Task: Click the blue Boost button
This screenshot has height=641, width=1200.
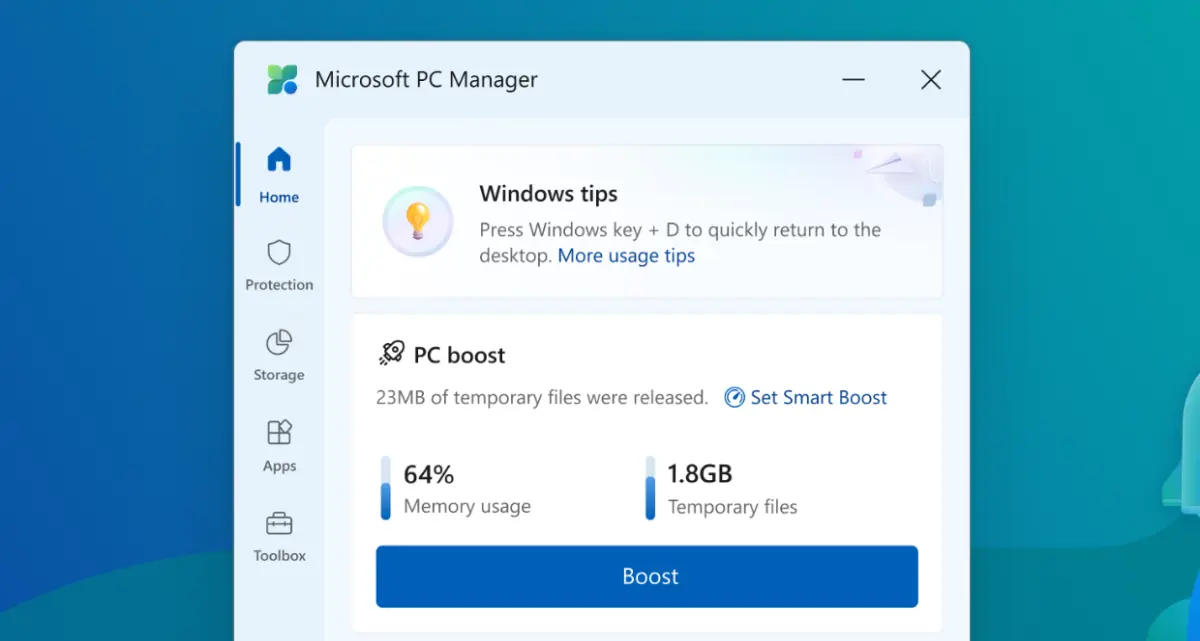Action: pos(647,576)
